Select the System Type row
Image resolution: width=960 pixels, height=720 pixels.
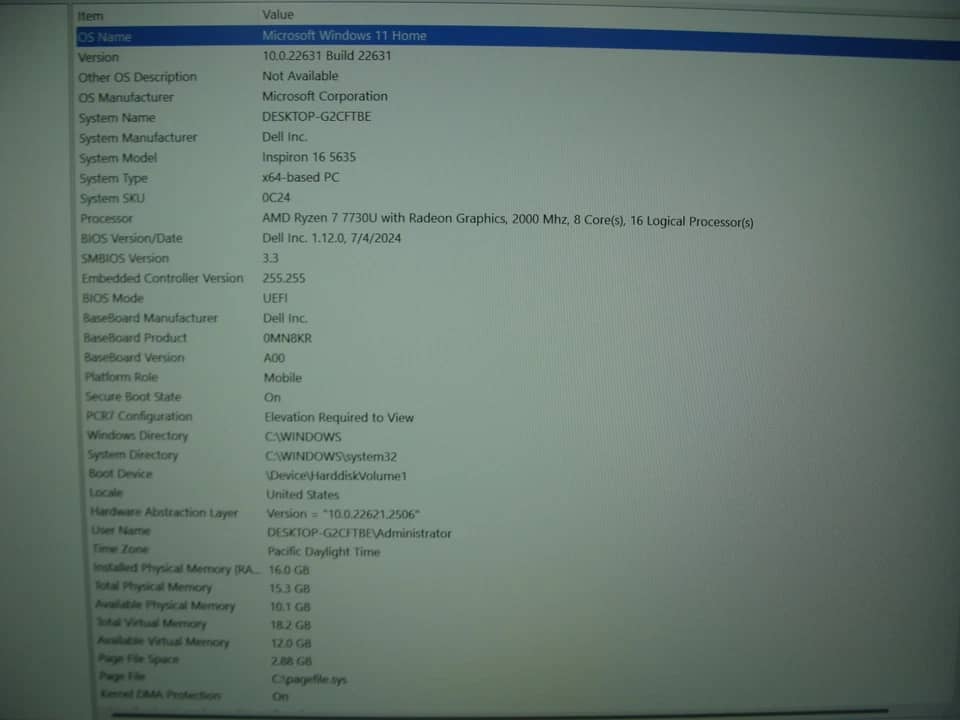(113, 178)
